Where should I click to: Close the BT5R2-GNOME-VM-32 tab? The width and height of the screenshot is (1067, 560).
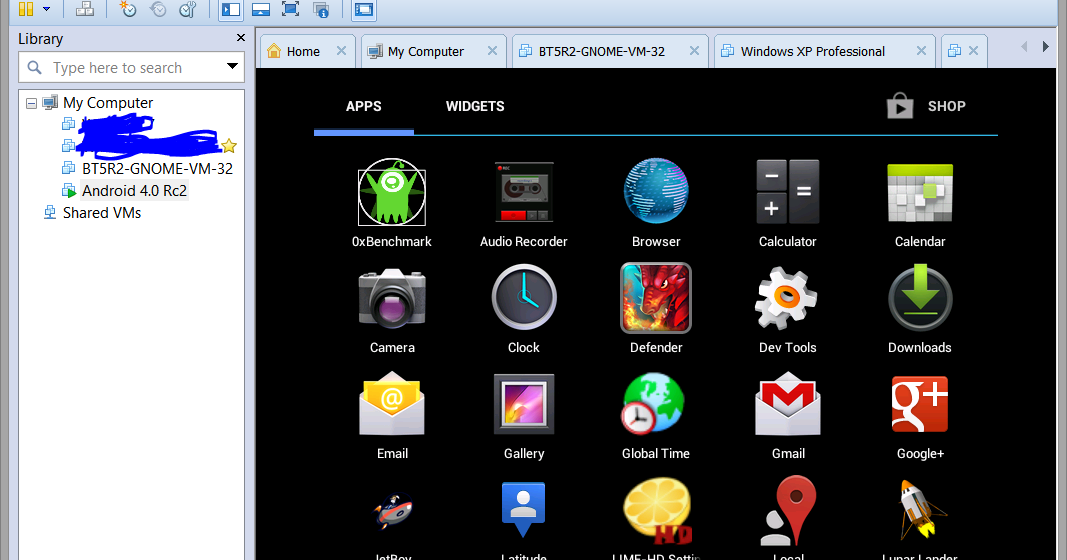[694, 51]
